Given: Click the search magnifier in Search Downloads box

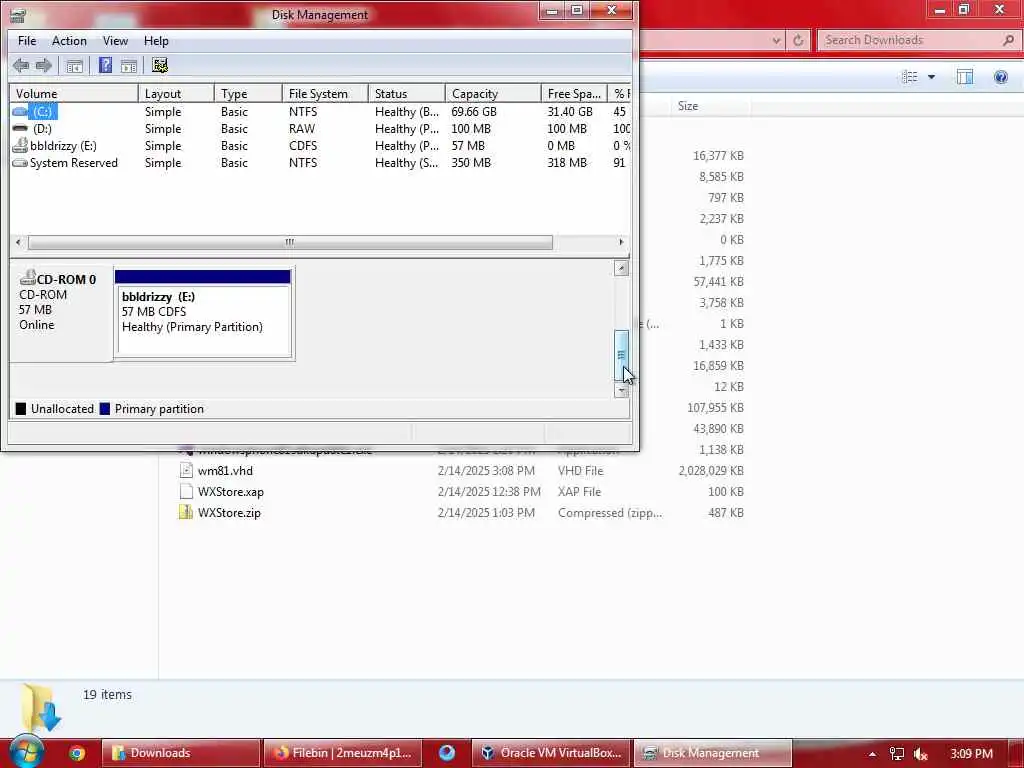Looking at the screenshot, I should point(1008,40).
